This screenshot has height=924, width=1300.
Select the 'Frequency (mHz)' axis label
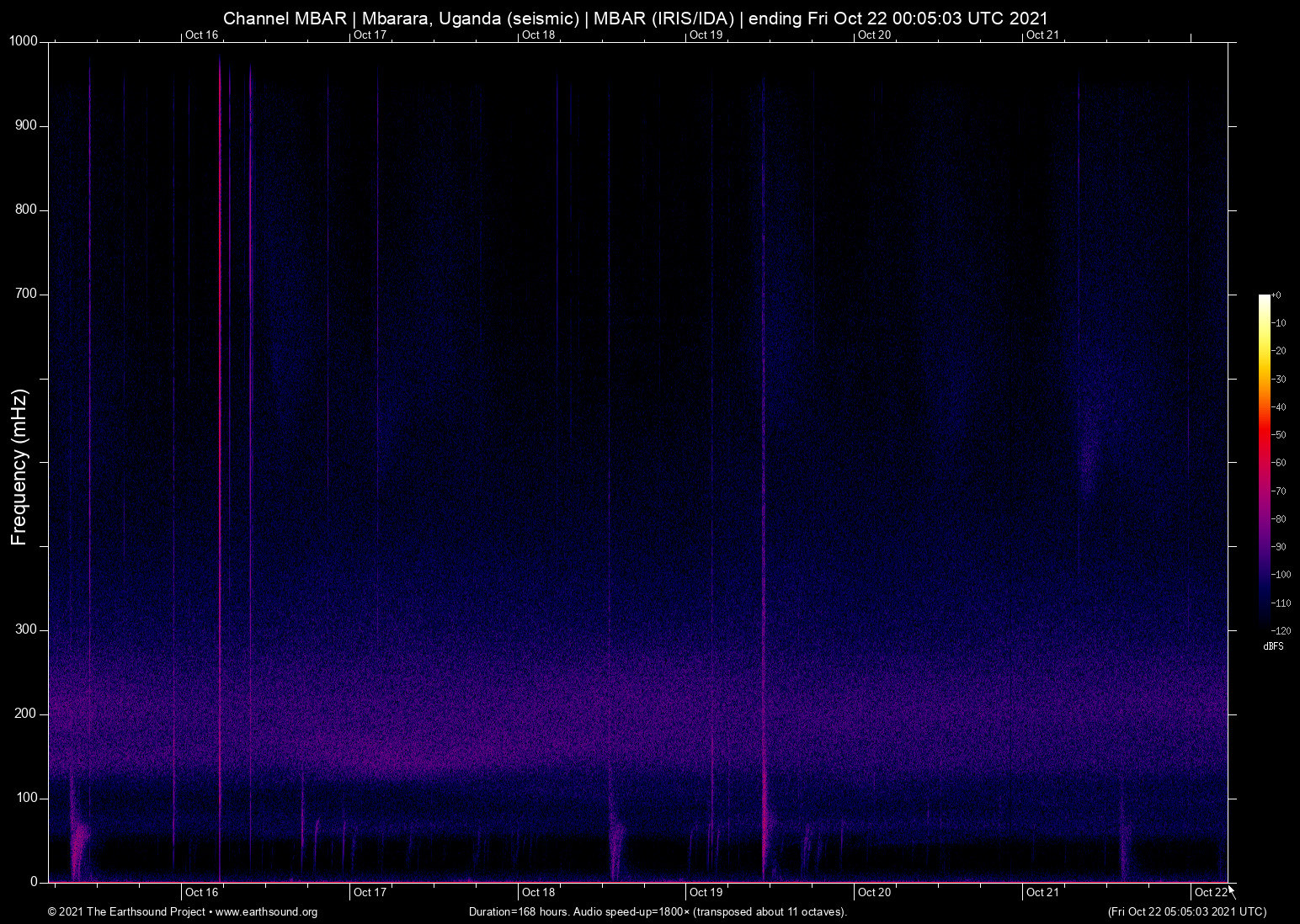tap(19, 467)
